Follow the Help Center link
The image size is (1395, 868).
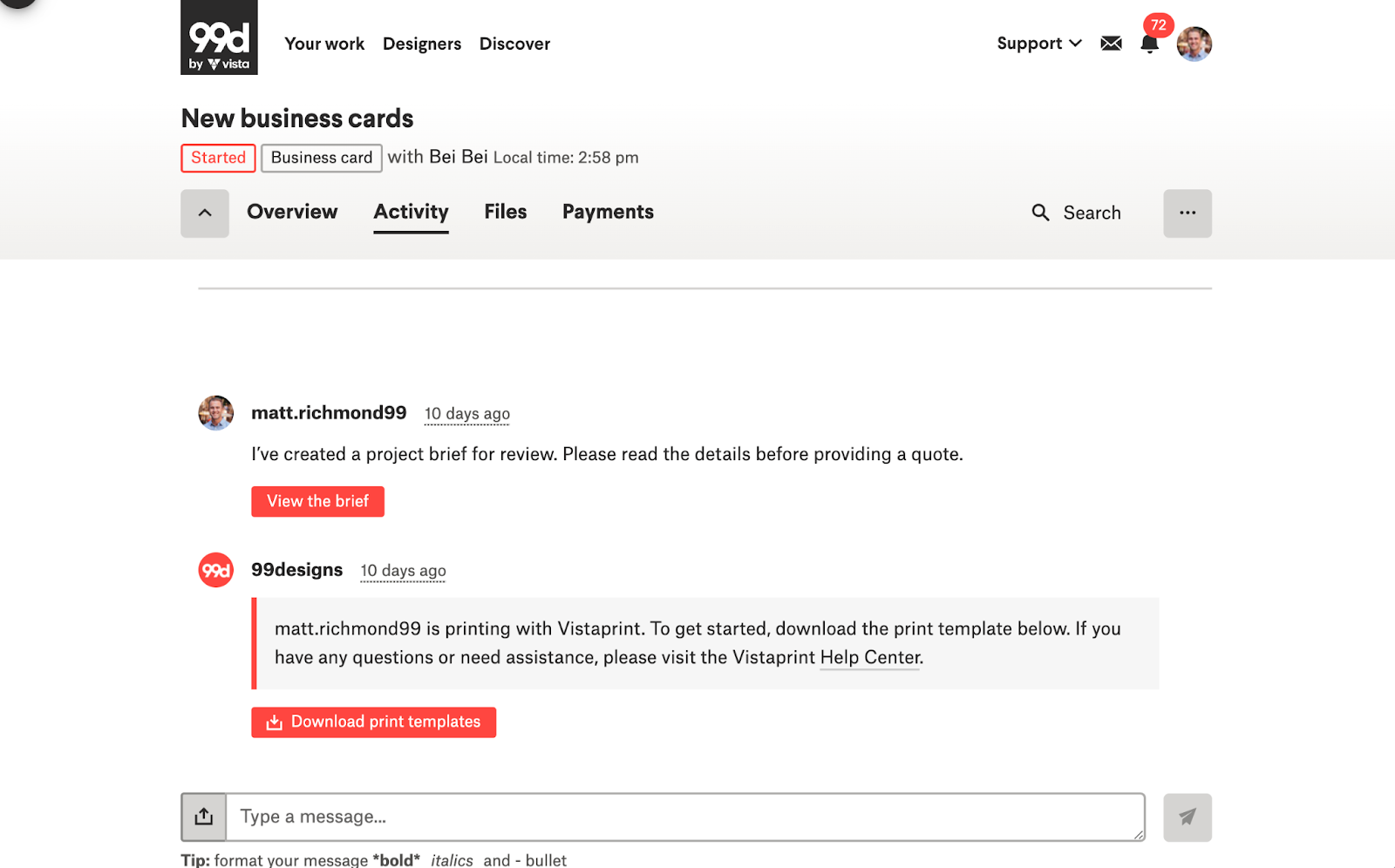coord(869,657)
